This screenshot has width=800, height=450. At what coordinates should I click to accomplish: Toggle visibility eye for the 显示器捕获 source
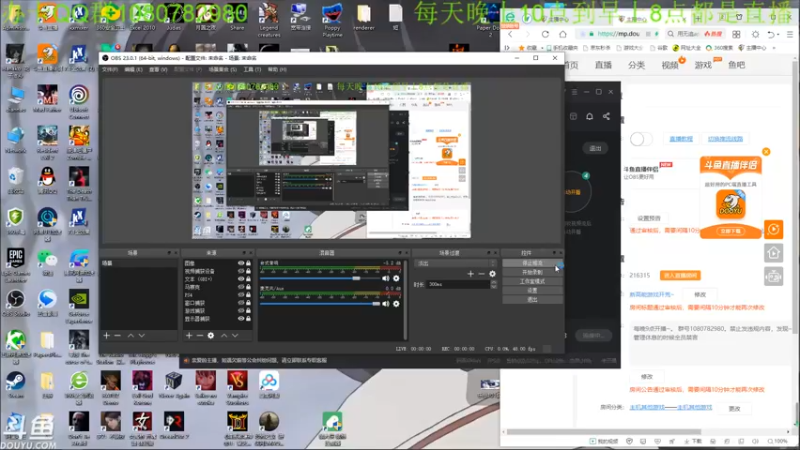241,319
